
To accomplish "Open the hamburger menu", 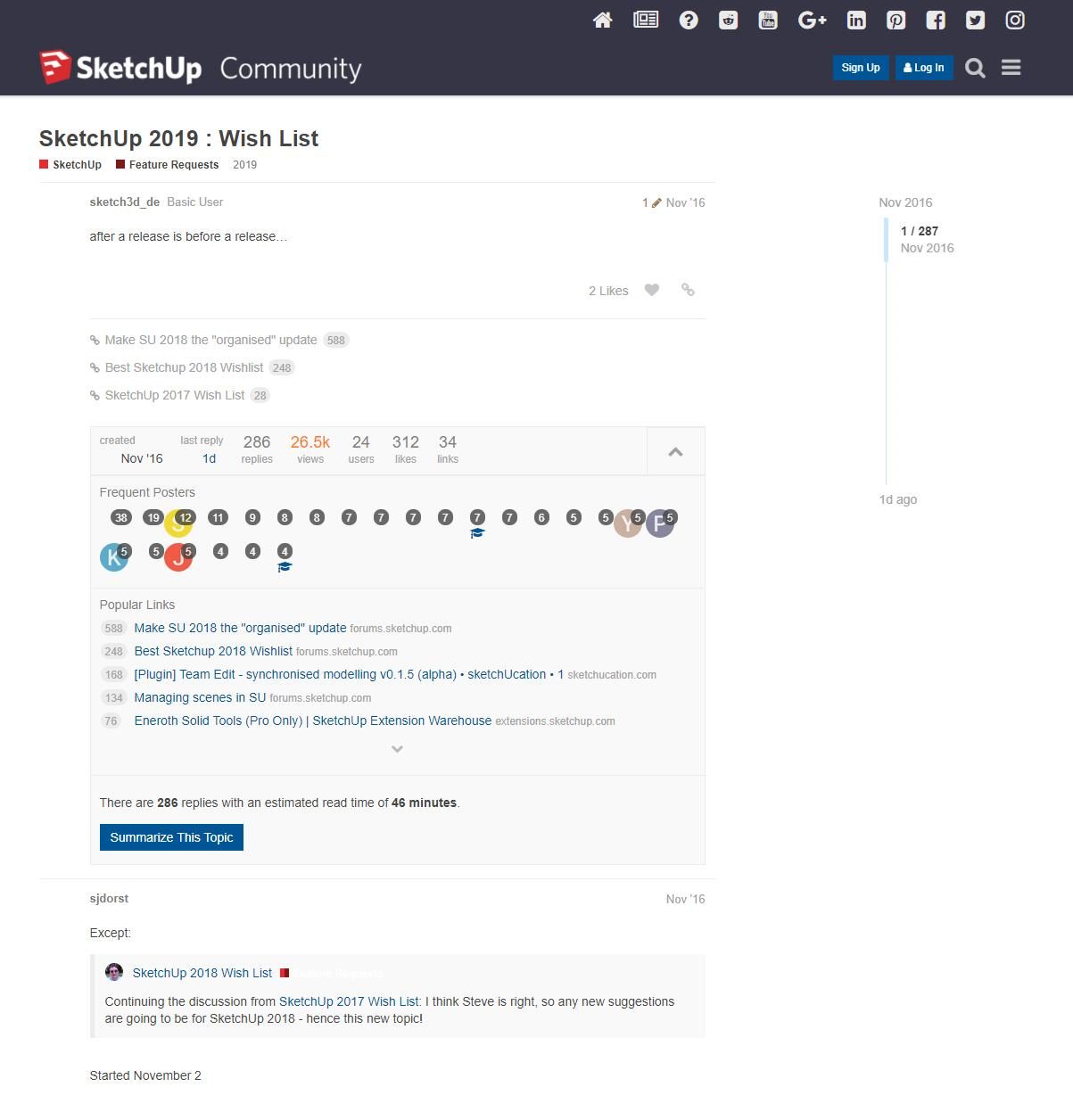I will (1011, 68).
